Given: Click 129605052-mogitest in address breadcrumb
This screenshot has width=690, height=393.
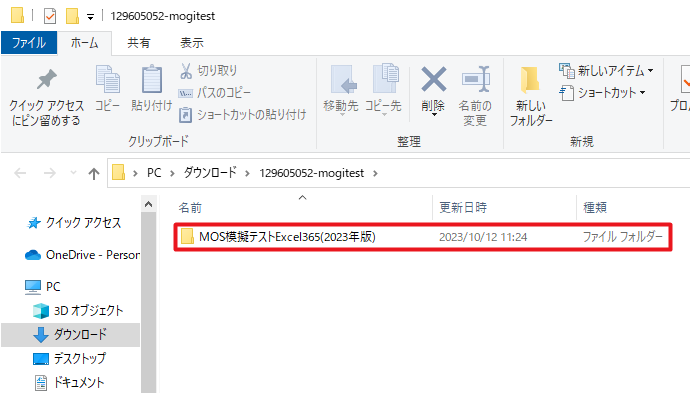Looking at the screenshot, I should tap(312, 173).
